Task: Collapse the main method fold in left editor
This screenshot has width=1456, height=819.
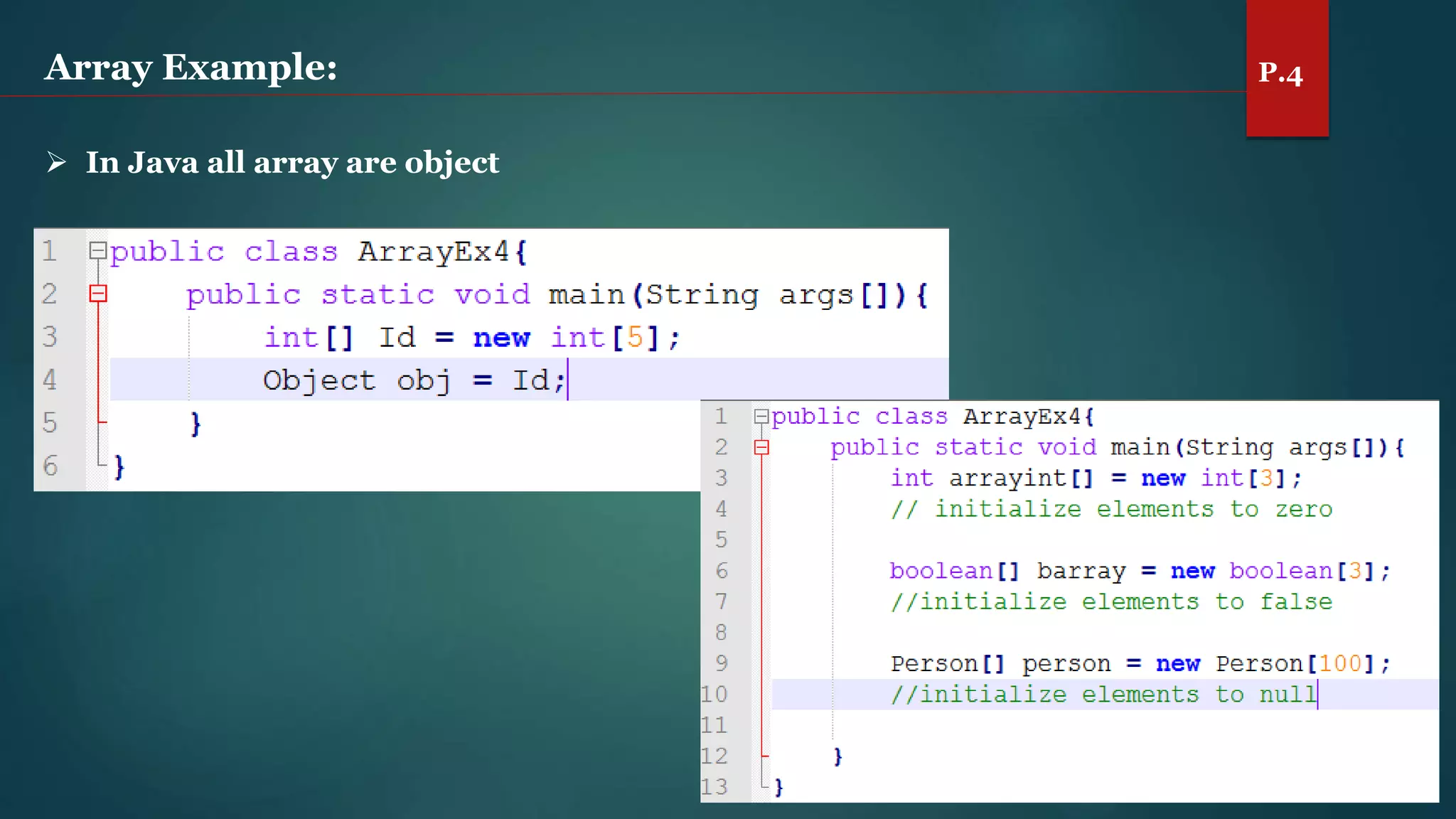Action: (x=97, y=294)
